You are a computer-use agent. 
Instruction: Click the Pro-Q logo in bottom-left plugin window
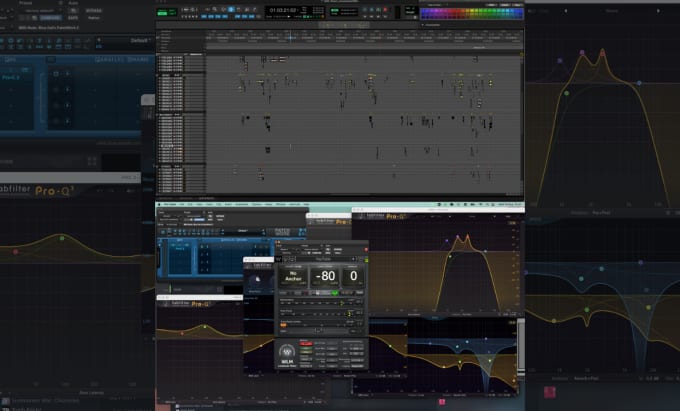click(x=200, y=304)
